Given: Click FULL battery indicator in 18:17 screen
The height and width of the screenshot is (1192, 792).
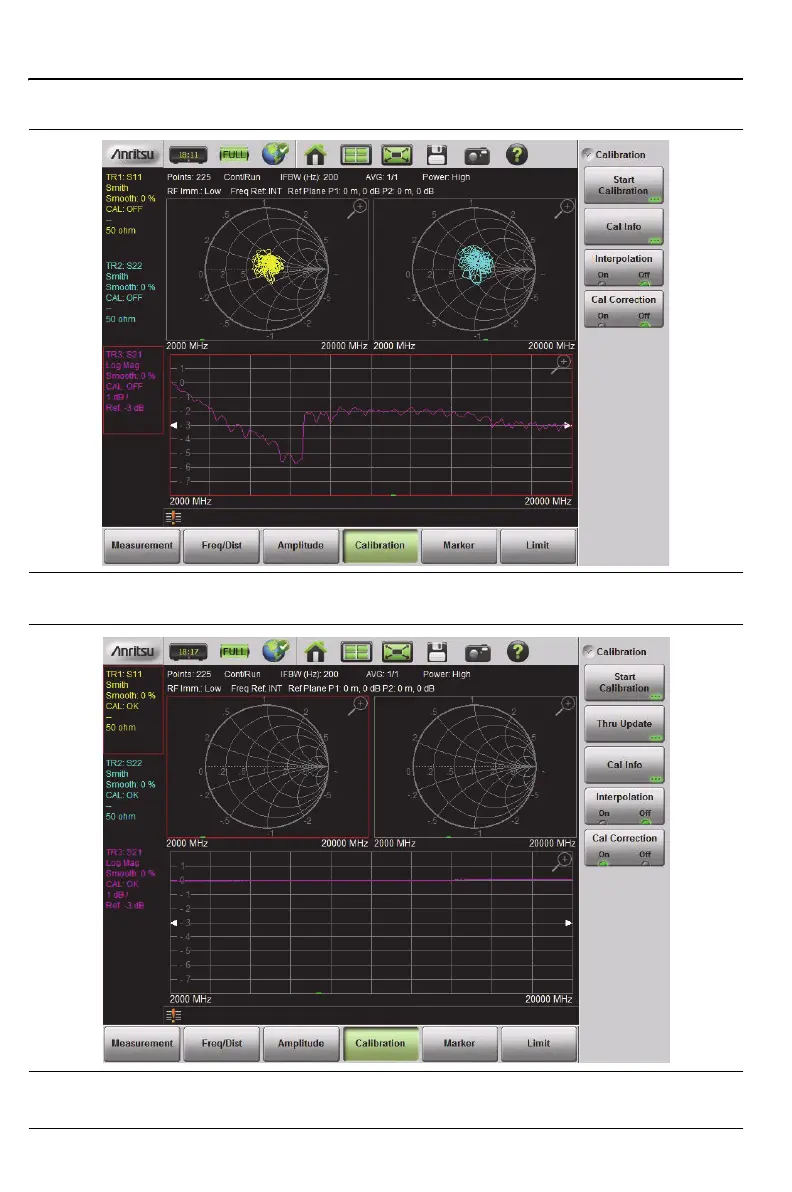Looking at the screenshot, I should (235, 652).
